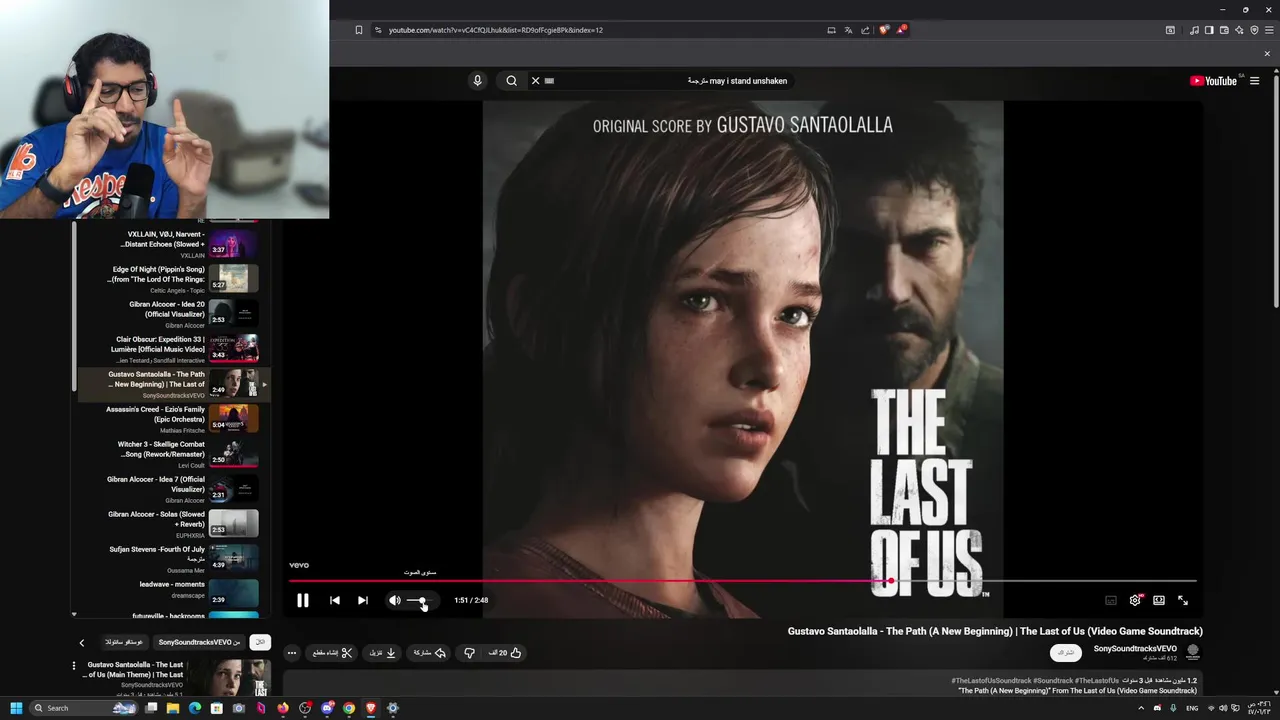The width and height of the screenshot is (1280, 720).
Task: Dislike the video with thumbs down
Action: pyautogui.click(x=469, y=653)
